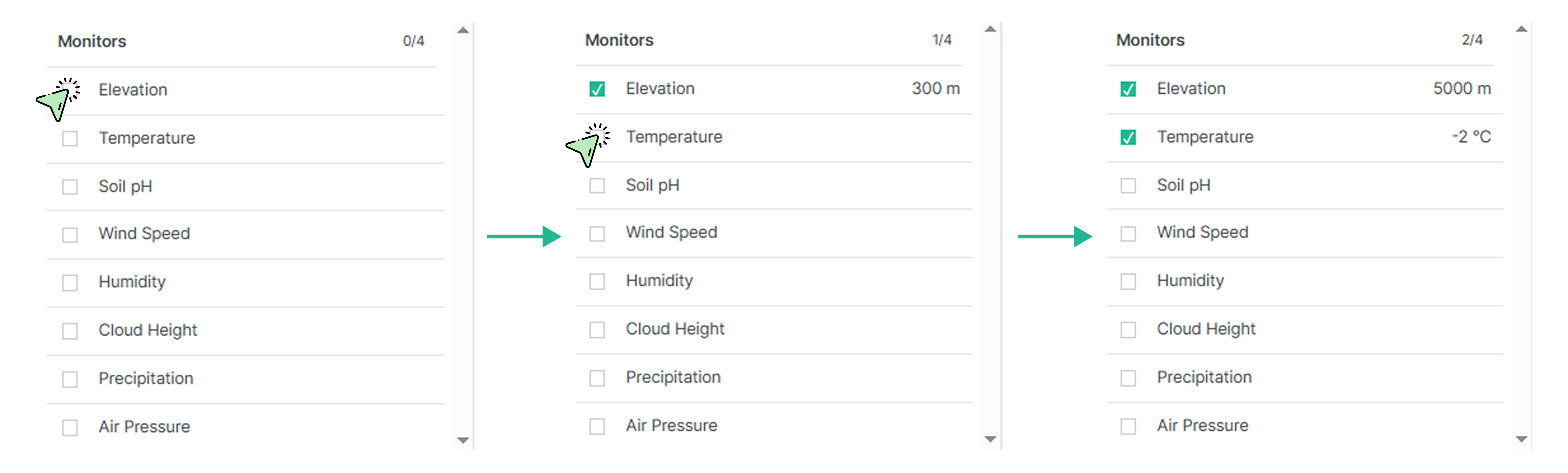Select the Elevation row label in the first panel
Image resolution: width=1568 pixels, height=473 pixels.
(133, 90)
